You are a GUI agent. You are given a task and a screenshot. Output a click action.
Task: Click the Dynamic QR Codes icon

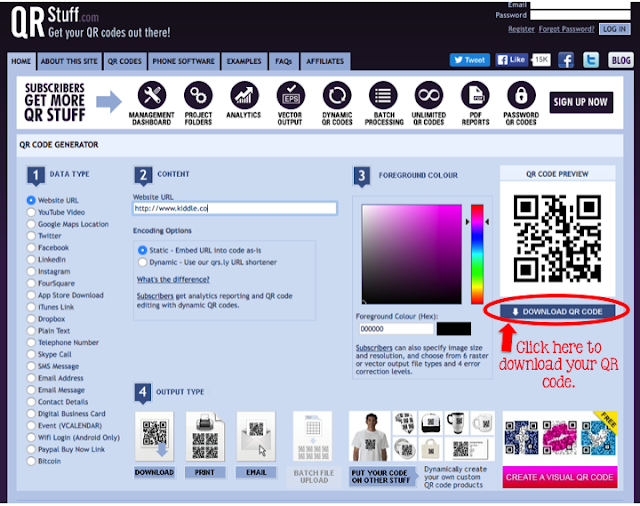[x=337, y=95]
